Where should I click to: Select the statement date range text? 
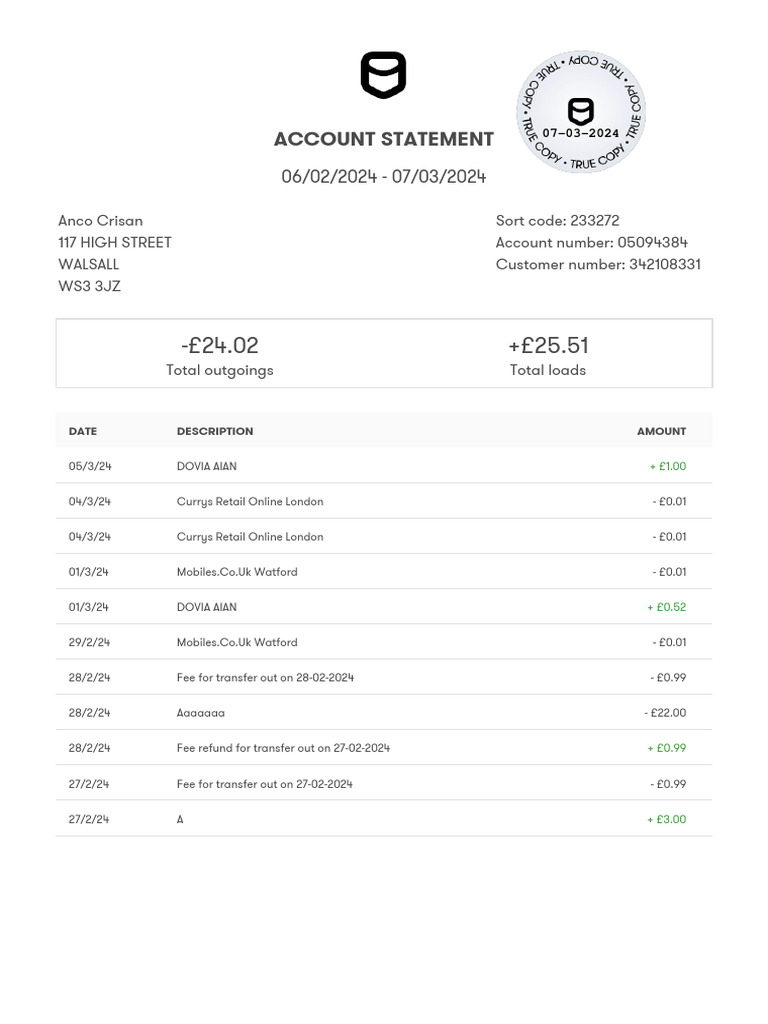point(383,177)
